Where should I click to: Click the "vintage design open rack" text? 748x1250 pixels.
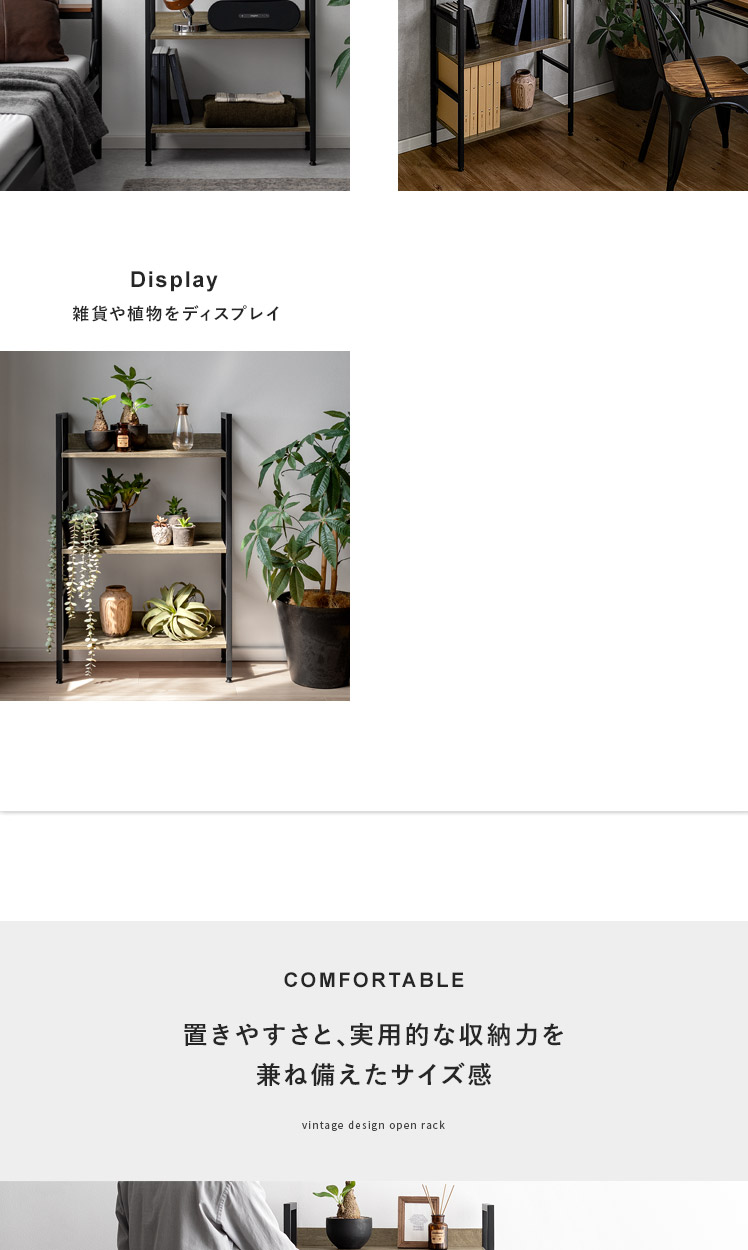(x=374, y=1125)
